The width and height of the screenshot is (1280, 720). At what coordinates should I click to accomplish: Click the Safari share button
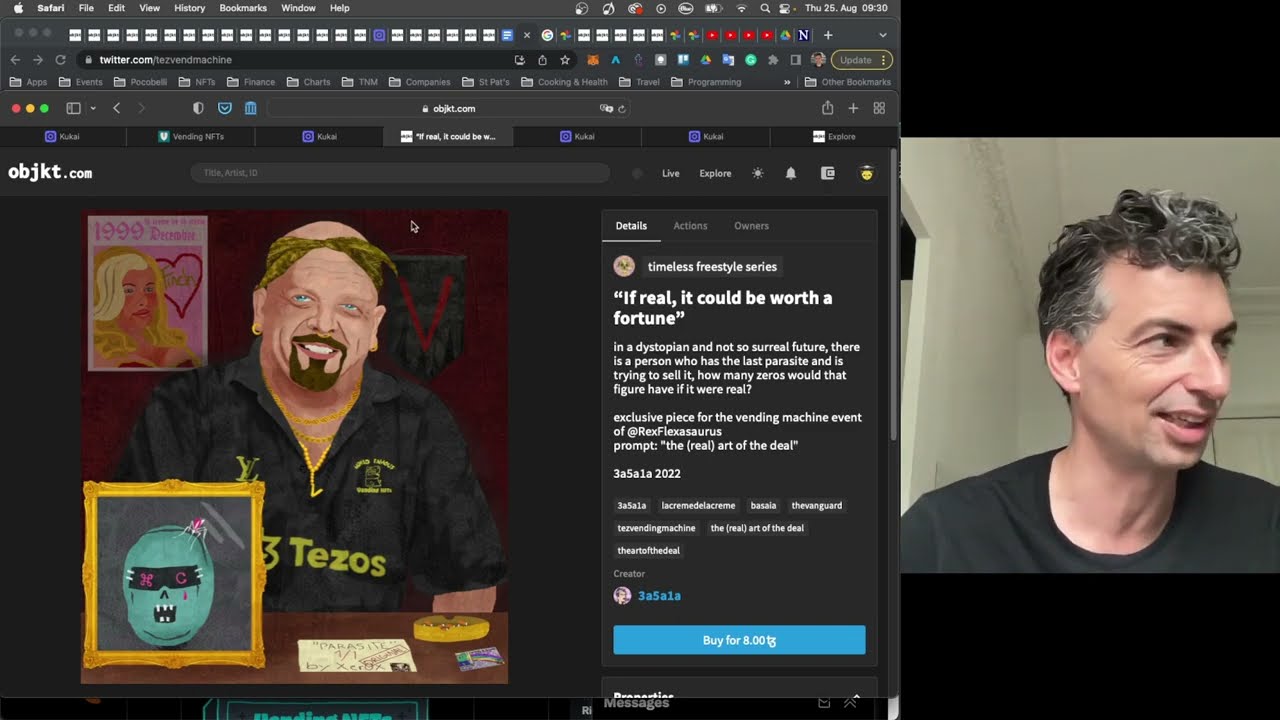827,108
